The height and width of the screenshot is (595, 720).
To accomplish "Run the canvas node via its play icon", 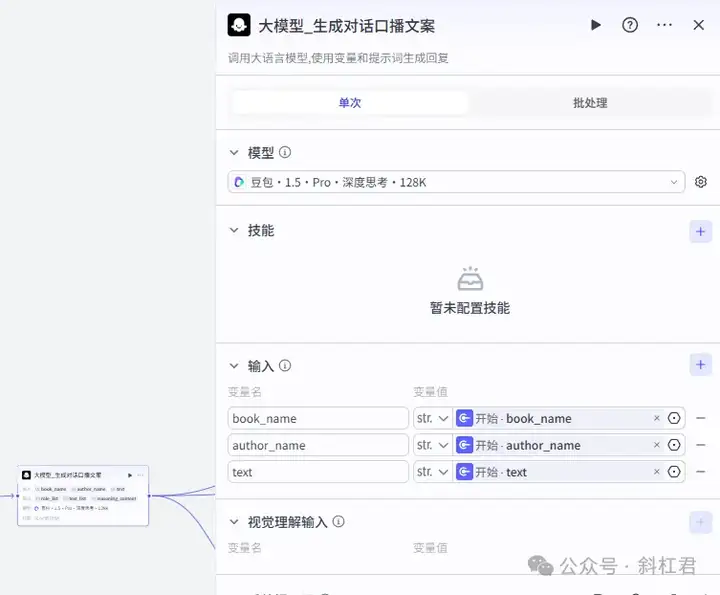I will 130,475.
